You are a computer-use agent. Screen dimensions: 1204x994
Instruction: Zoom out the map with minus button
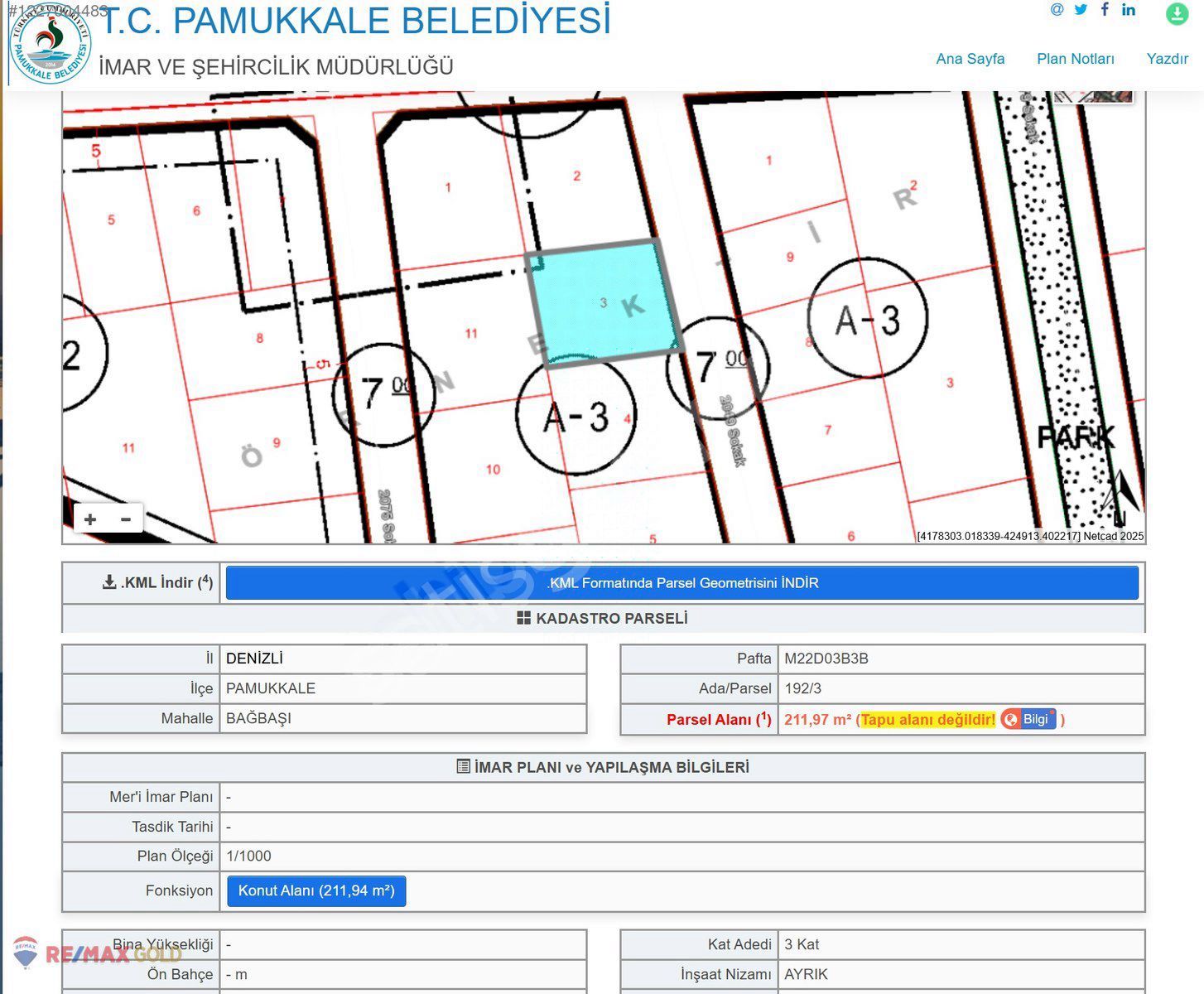point(126,519)
